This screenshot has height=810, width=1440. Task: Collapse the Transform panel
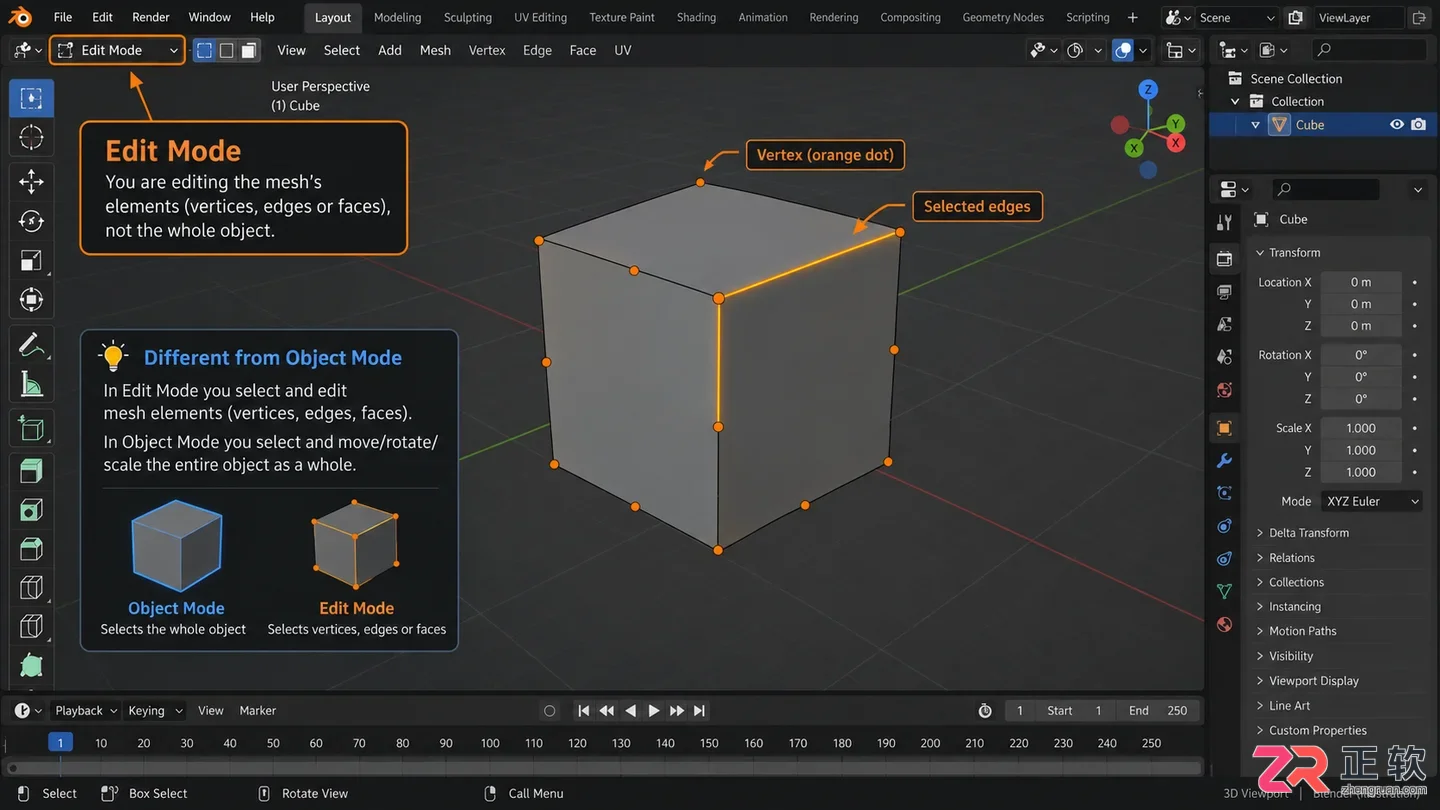click(x=1260, y=253)
